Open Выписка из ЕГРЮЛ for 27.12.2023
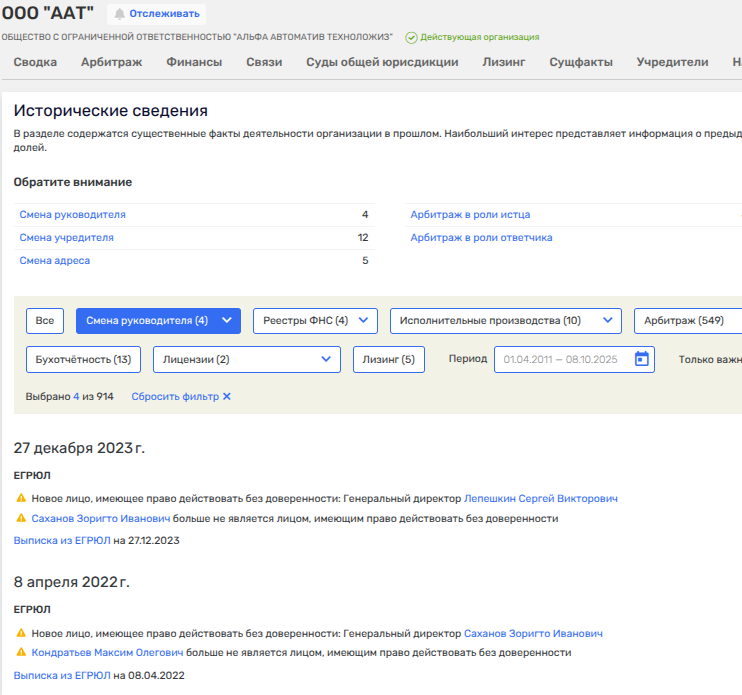Viewport: 742px width, 695px height. (62, 540)
